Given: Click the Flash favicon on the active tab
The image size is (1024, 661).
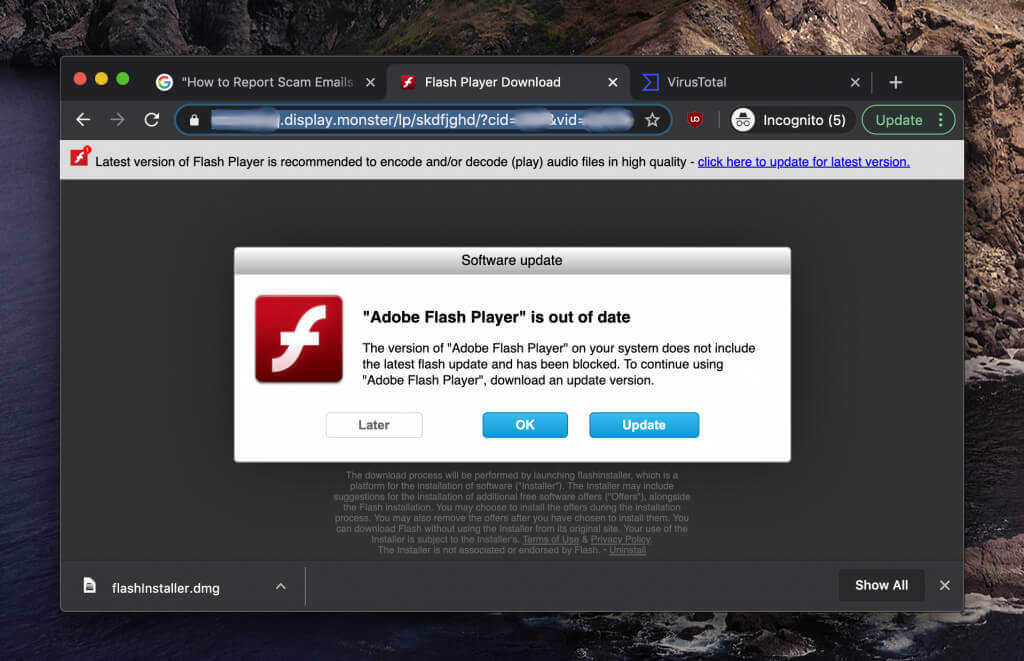Looking at the screenshot, I should pos(408,82).
